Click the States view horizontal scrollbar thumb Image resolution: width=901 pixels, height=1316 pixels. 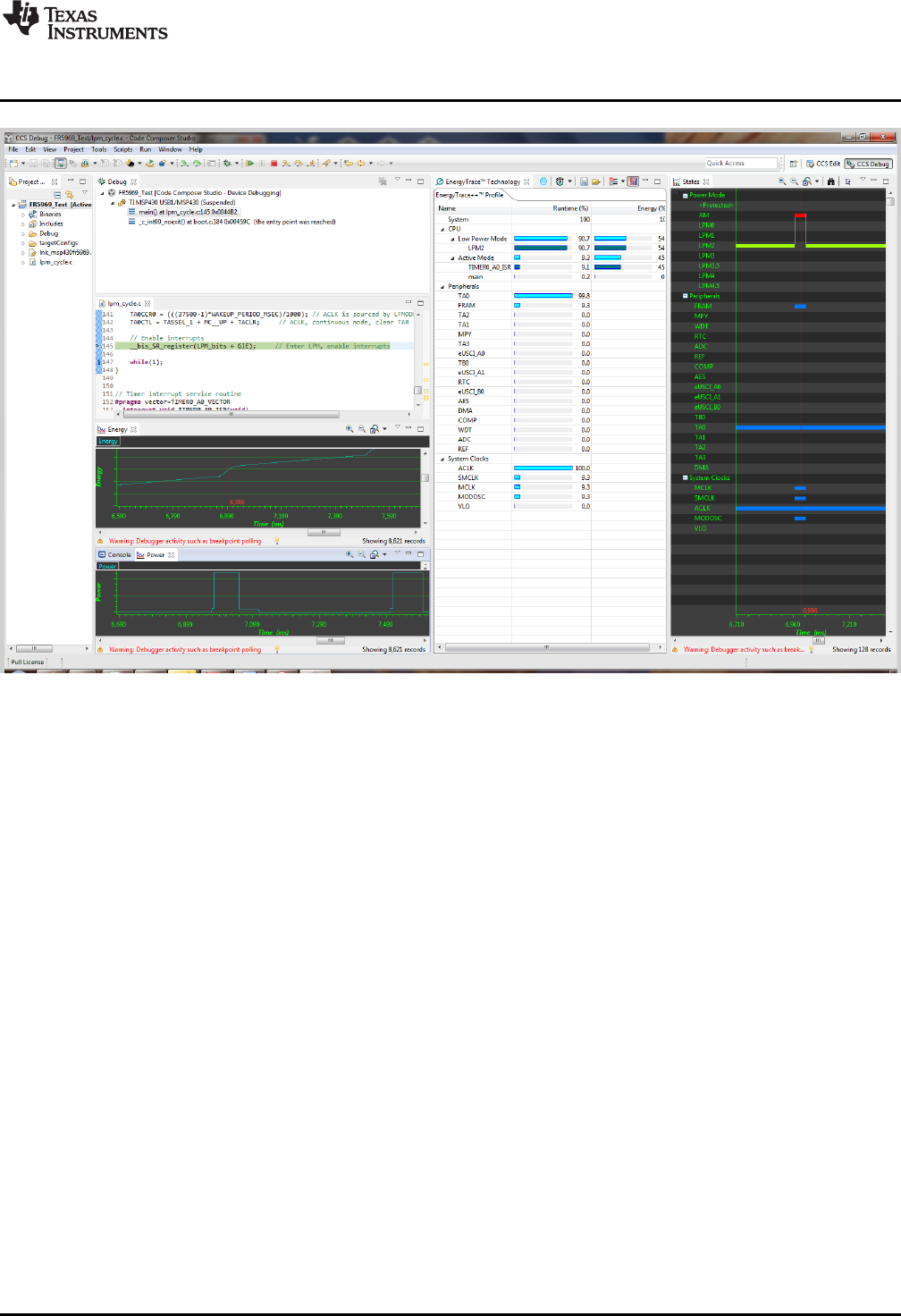click(x=818, y=640)
